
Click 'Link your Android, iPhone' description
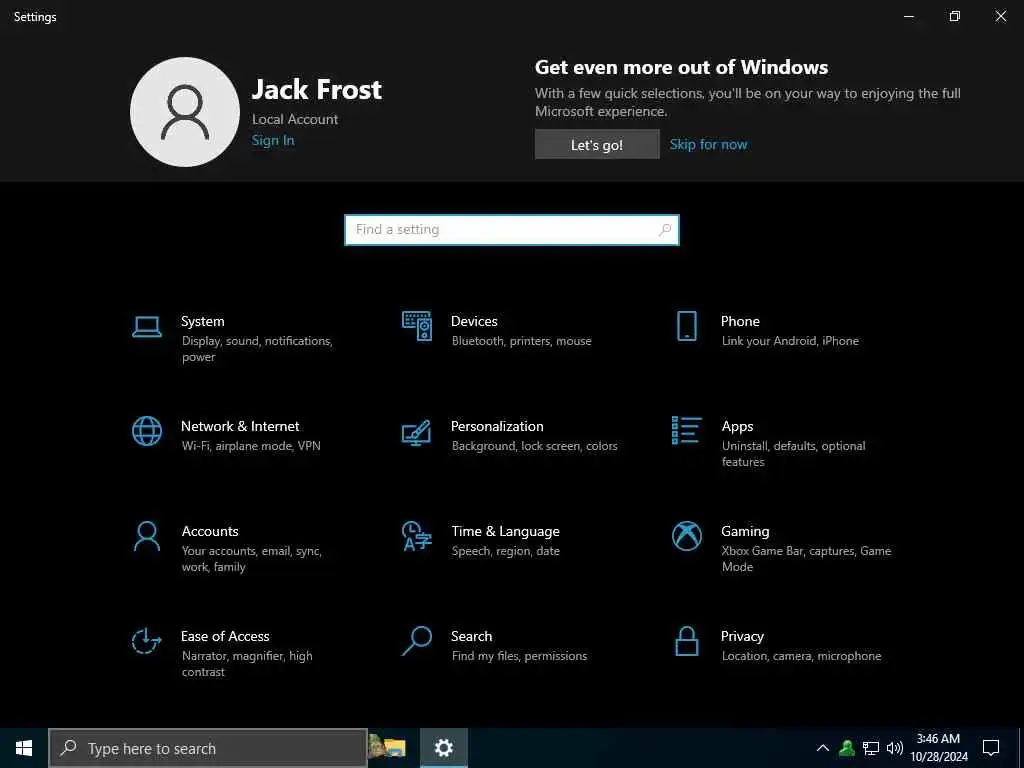(x=790, y=341)
